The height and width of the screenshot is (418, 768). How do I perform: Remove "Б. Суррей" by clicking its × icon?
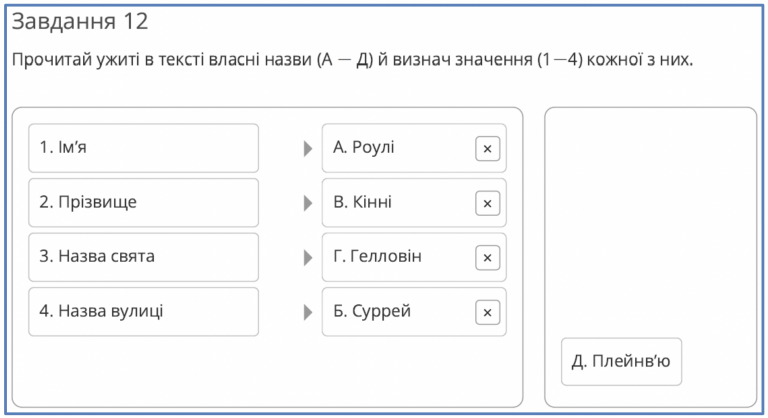tap(487, 312)
